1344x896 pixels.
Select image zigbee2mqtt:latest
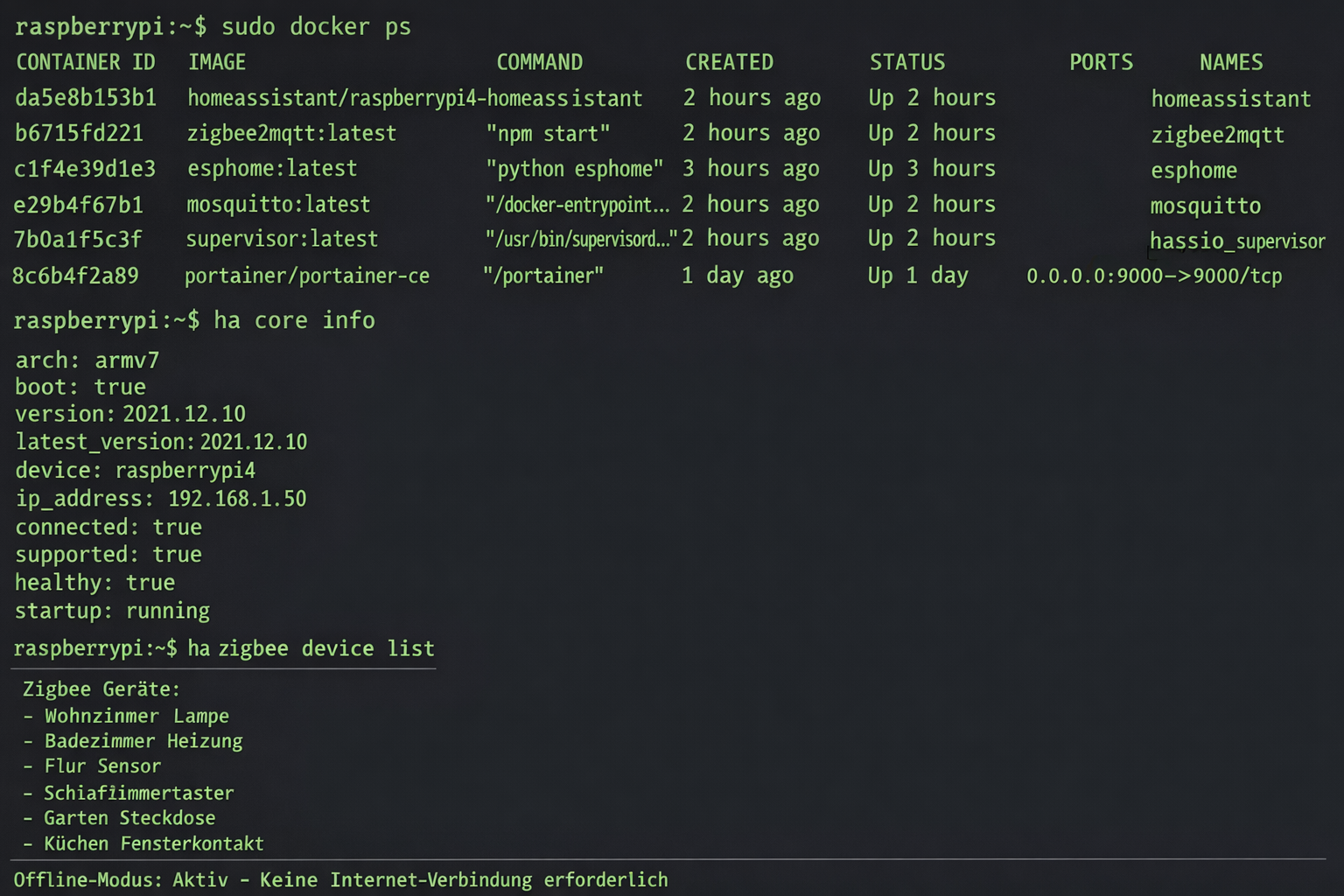291,133
